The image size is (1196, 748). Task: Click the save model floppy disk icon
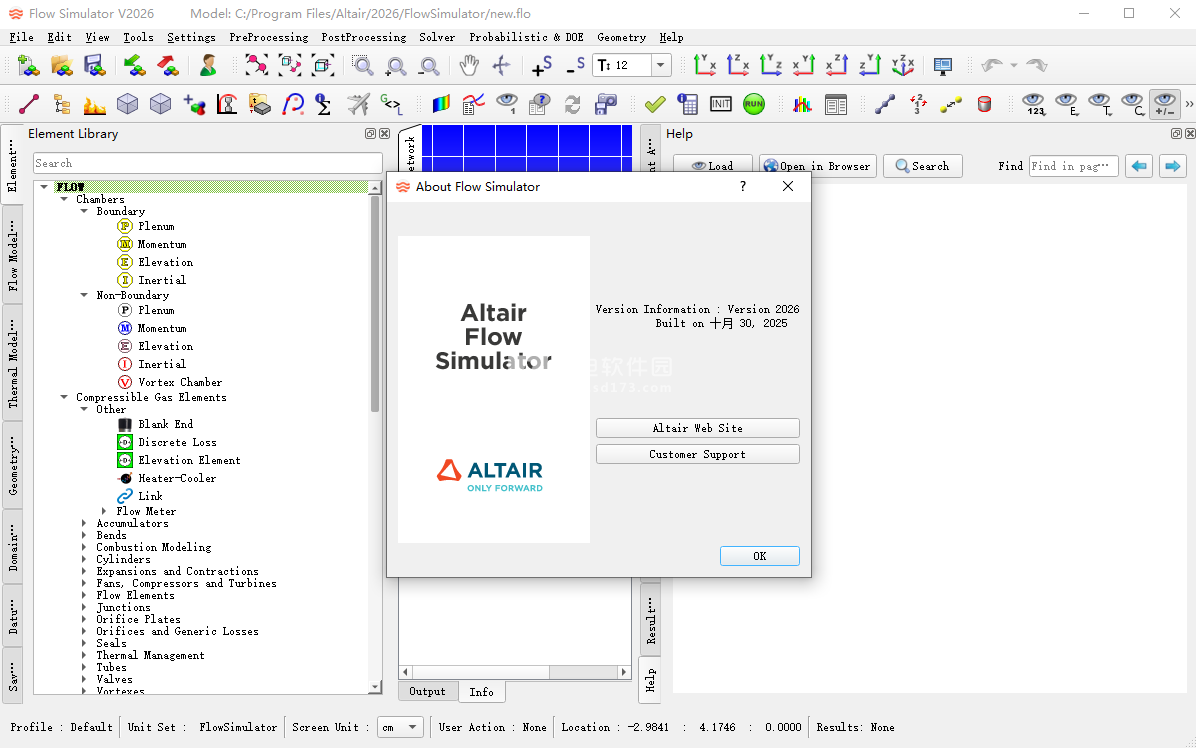94,66
